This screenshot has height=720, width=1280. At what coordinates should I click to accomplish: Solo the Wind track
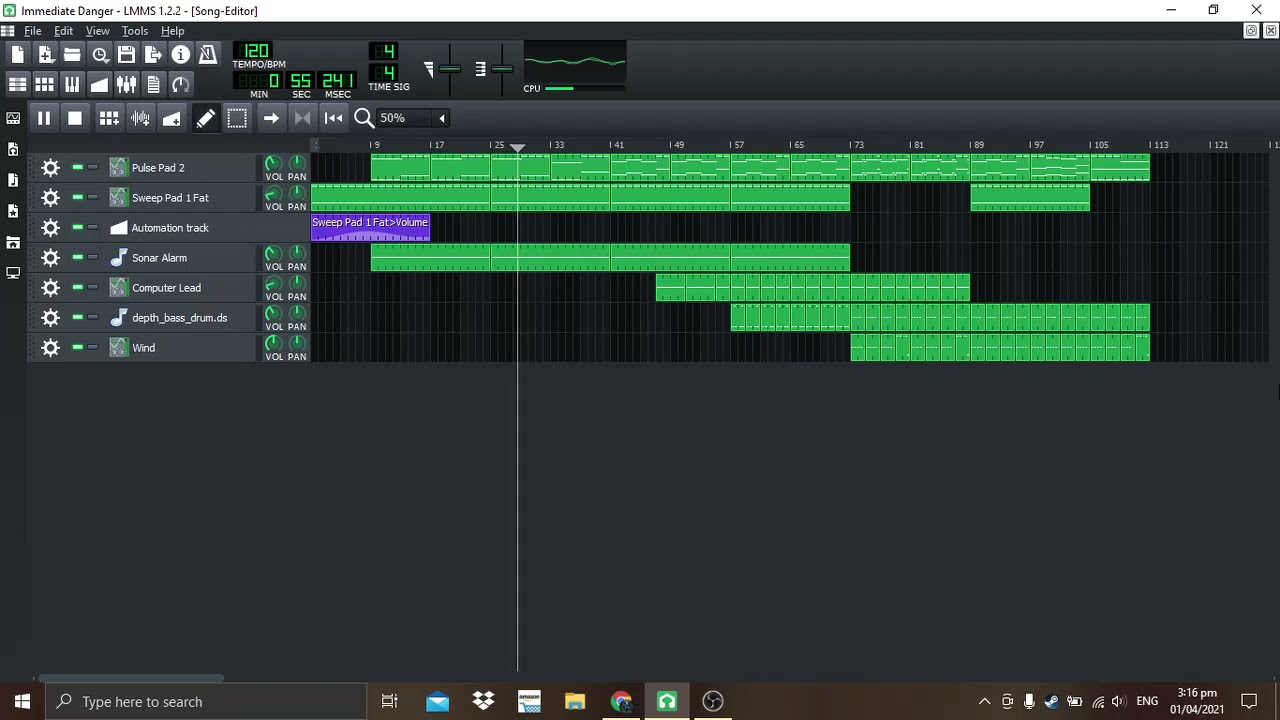[x=93, y=347]
